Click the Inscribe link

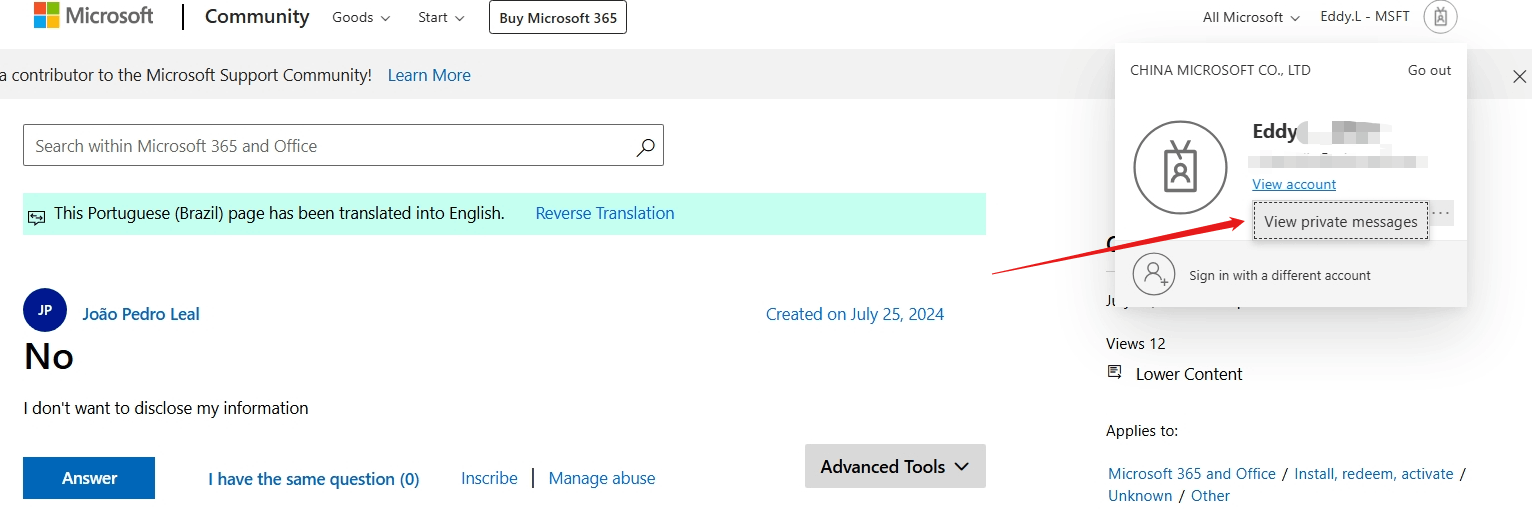(x=489, y=478)
